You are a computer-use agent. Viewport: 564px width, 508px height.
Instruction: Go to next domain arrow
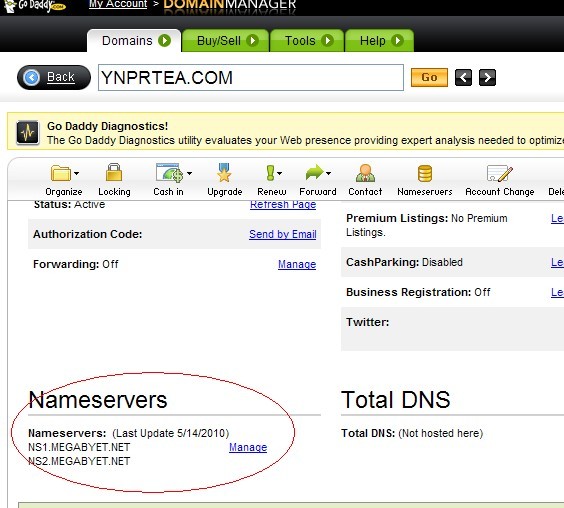pyautogui.click(x=487, y=77)
